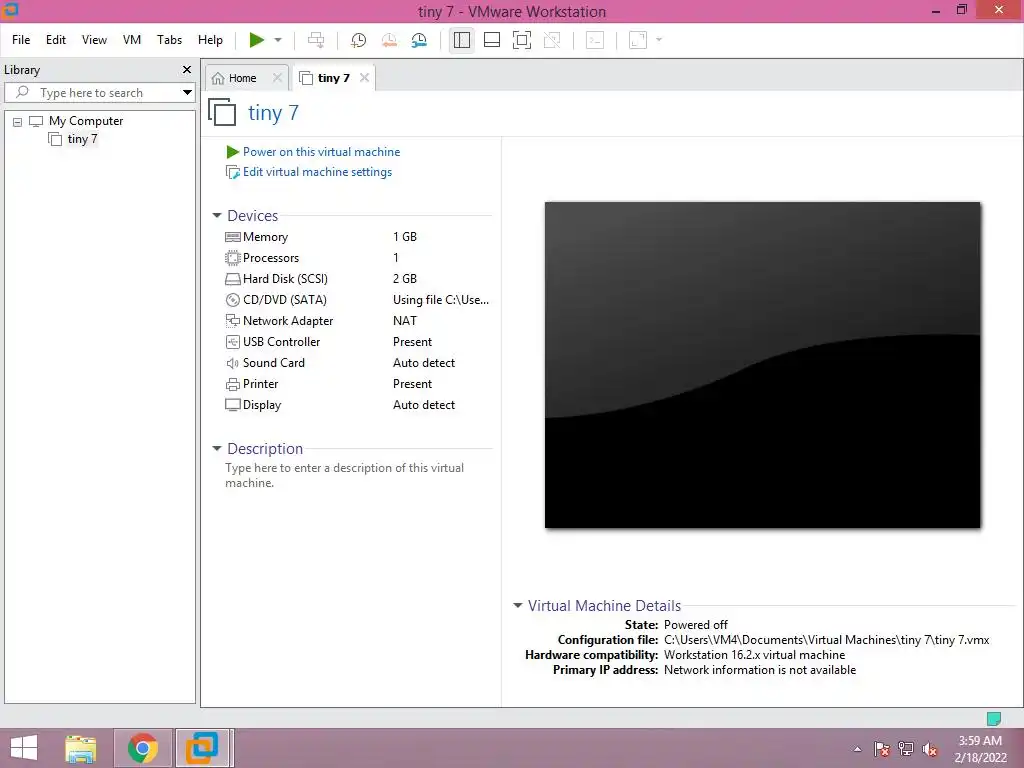Click the large tiny 7 VM header icon
This screenshot has width=1024, height=768.
click(222, 112)
